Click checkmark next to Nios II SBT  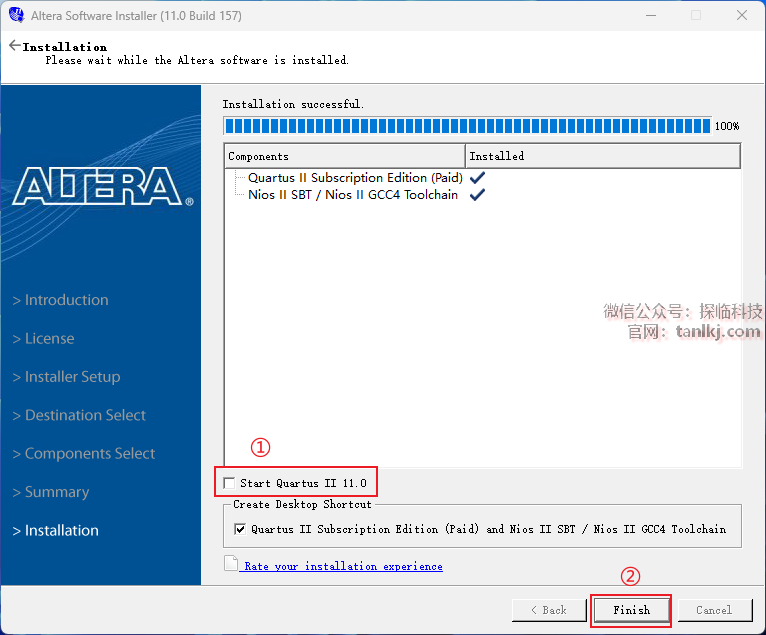click(x=478, y=195)
